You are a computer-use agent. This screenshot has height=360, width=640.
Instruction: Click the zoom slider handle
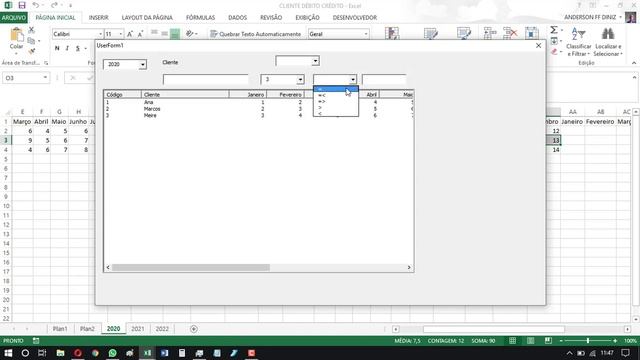tap(588, 341)
